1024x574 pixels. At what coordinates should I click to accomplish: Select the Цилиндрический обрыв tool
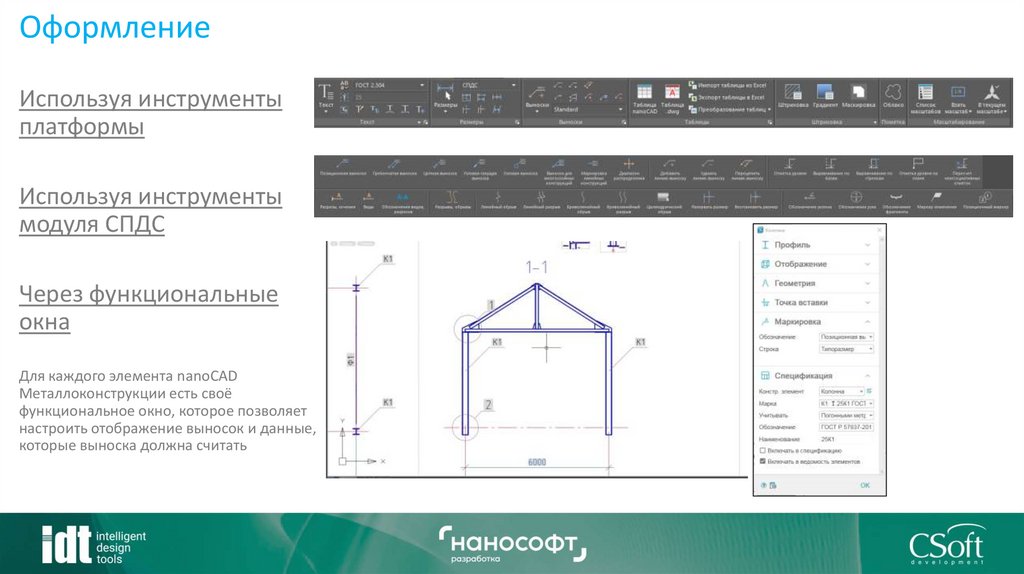click(x=664, y=202)
